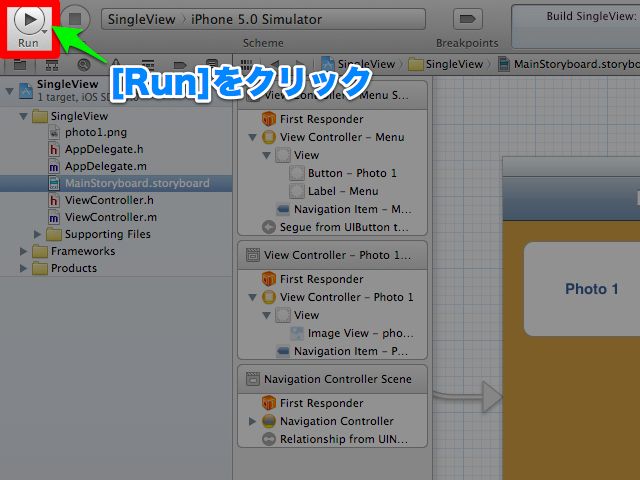
Task: Stop the running task with the Stop button
Action: coord(75,19)
